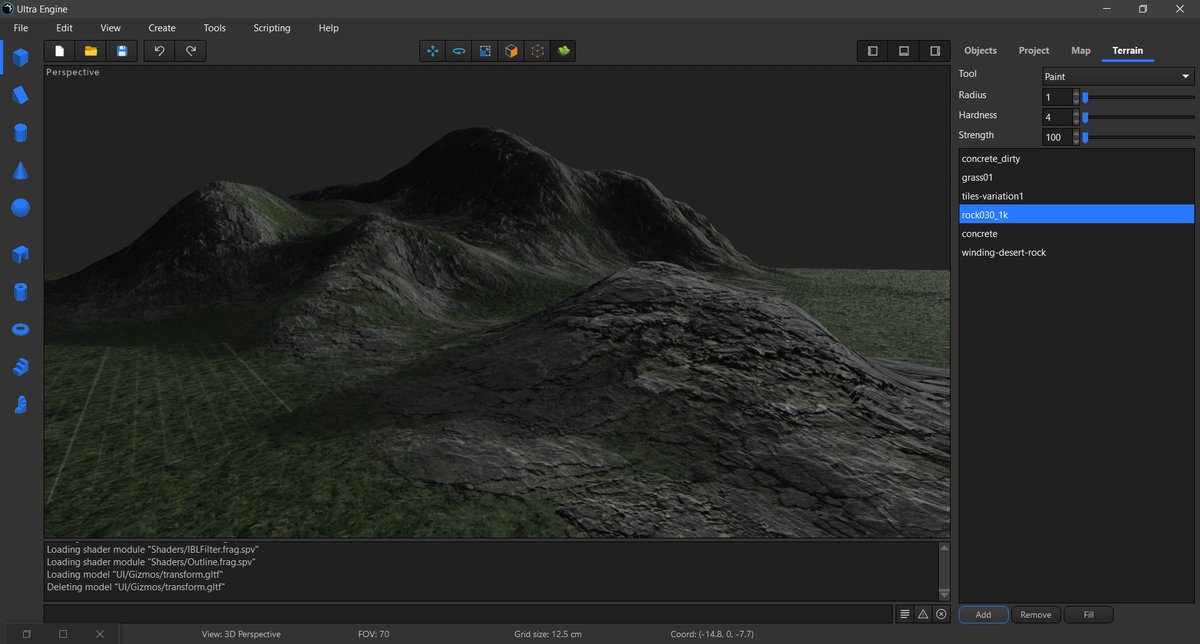
Task: Open the File menu
Action: [x=21, y=28]
